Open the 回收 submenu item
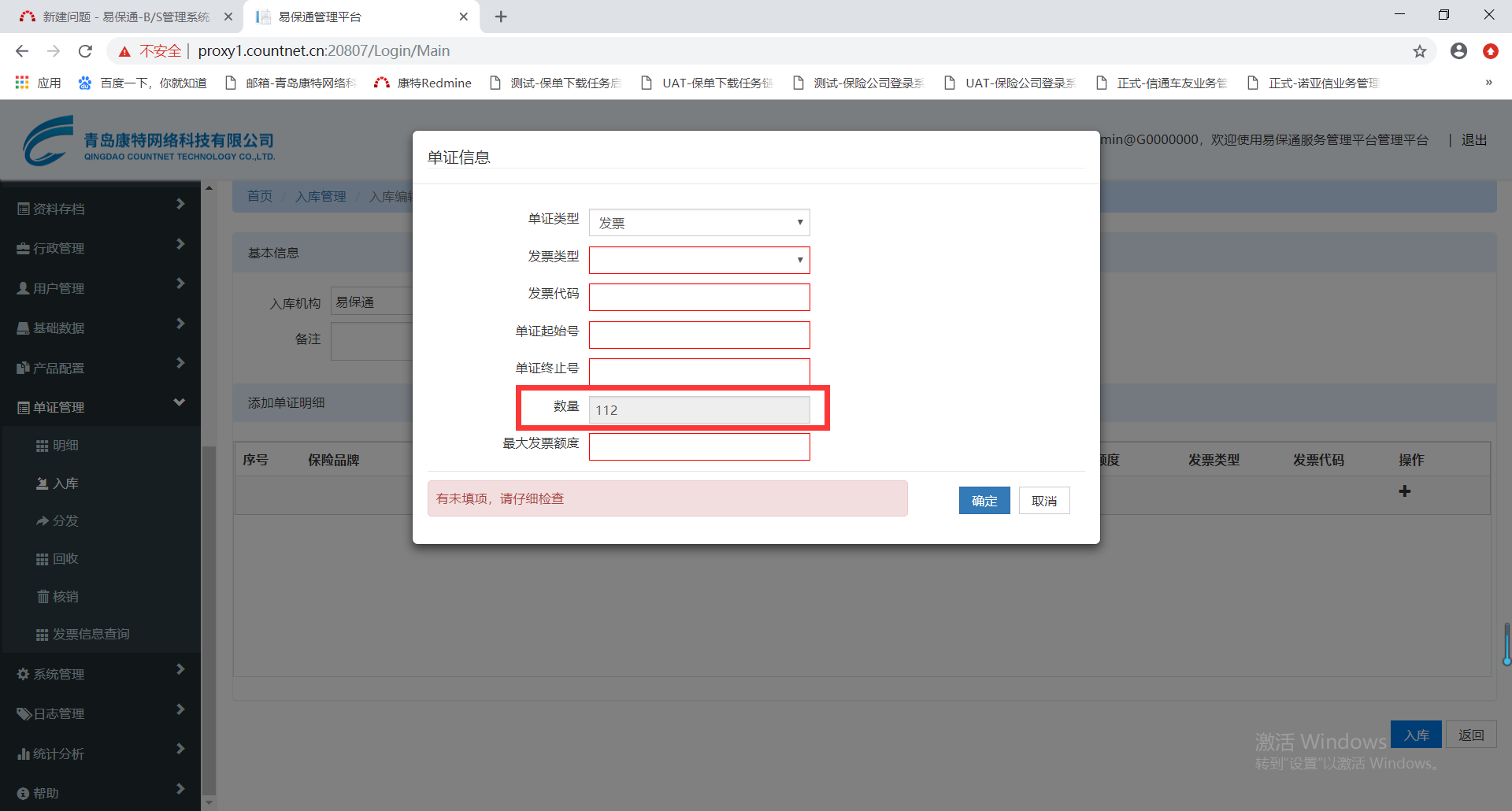Viewport: 1512px width, 811px height. tap(65, 559)
